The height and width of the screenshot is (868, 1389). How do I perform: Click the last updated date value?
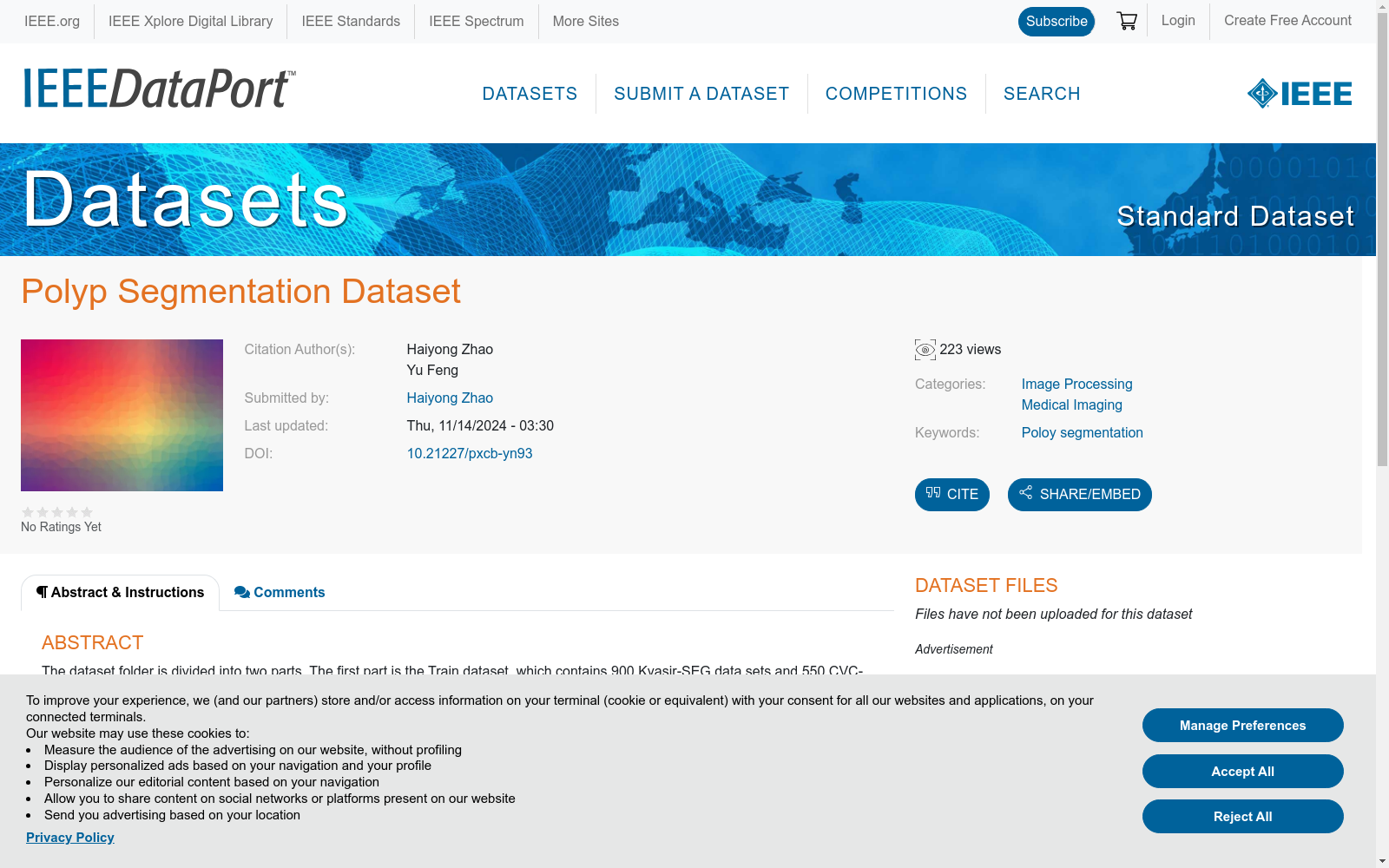coord(480,426)
